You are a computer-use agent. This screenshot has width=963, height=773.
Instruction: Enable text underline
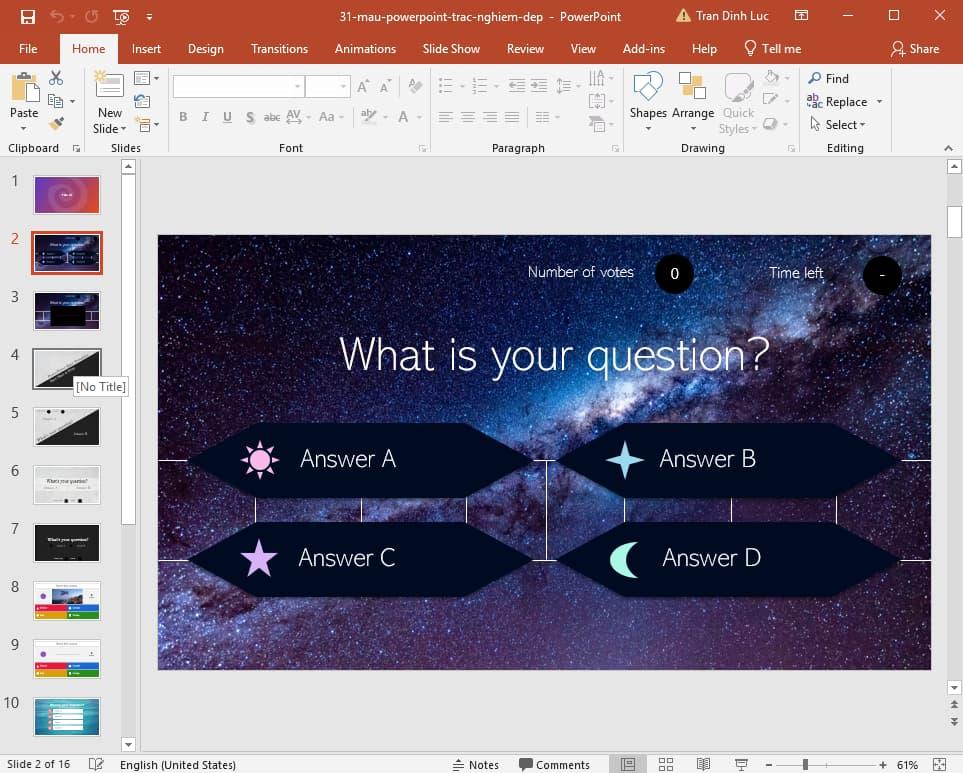point(227,117)
